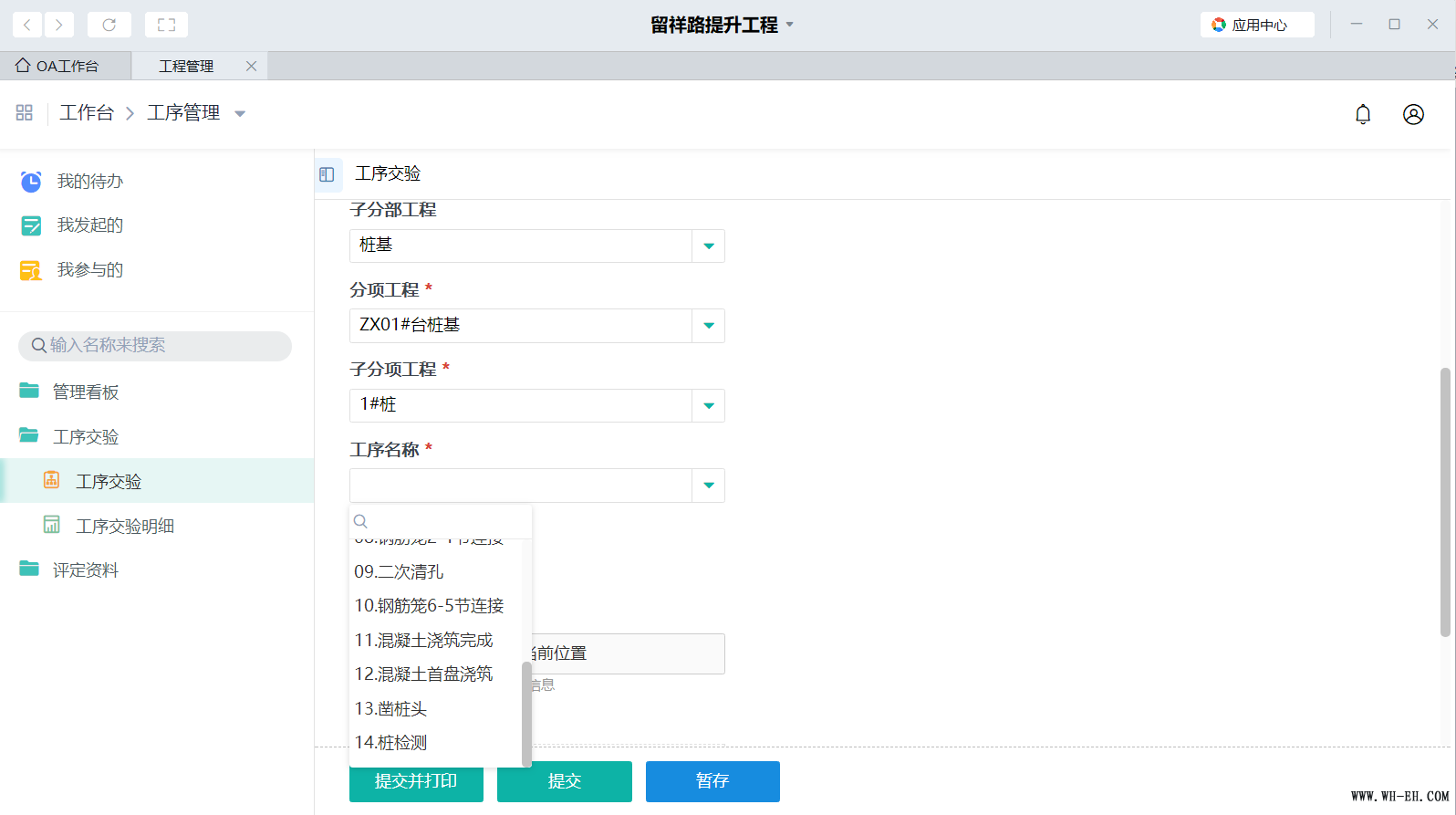The height and width of the screenshot is (815, 1456).
Task: Open the user account profile icon
Action: (x=1413, y=114)
